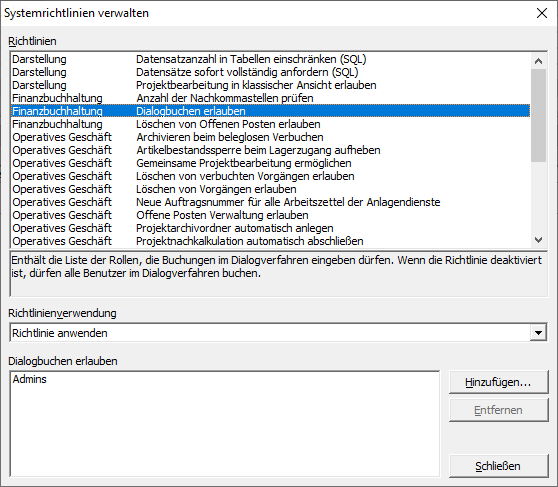The height and width of the screenshot is (487, 558).
Task: Choose 'Löschen von Vorgängen erlauben' policy
Action: (270, 189)
